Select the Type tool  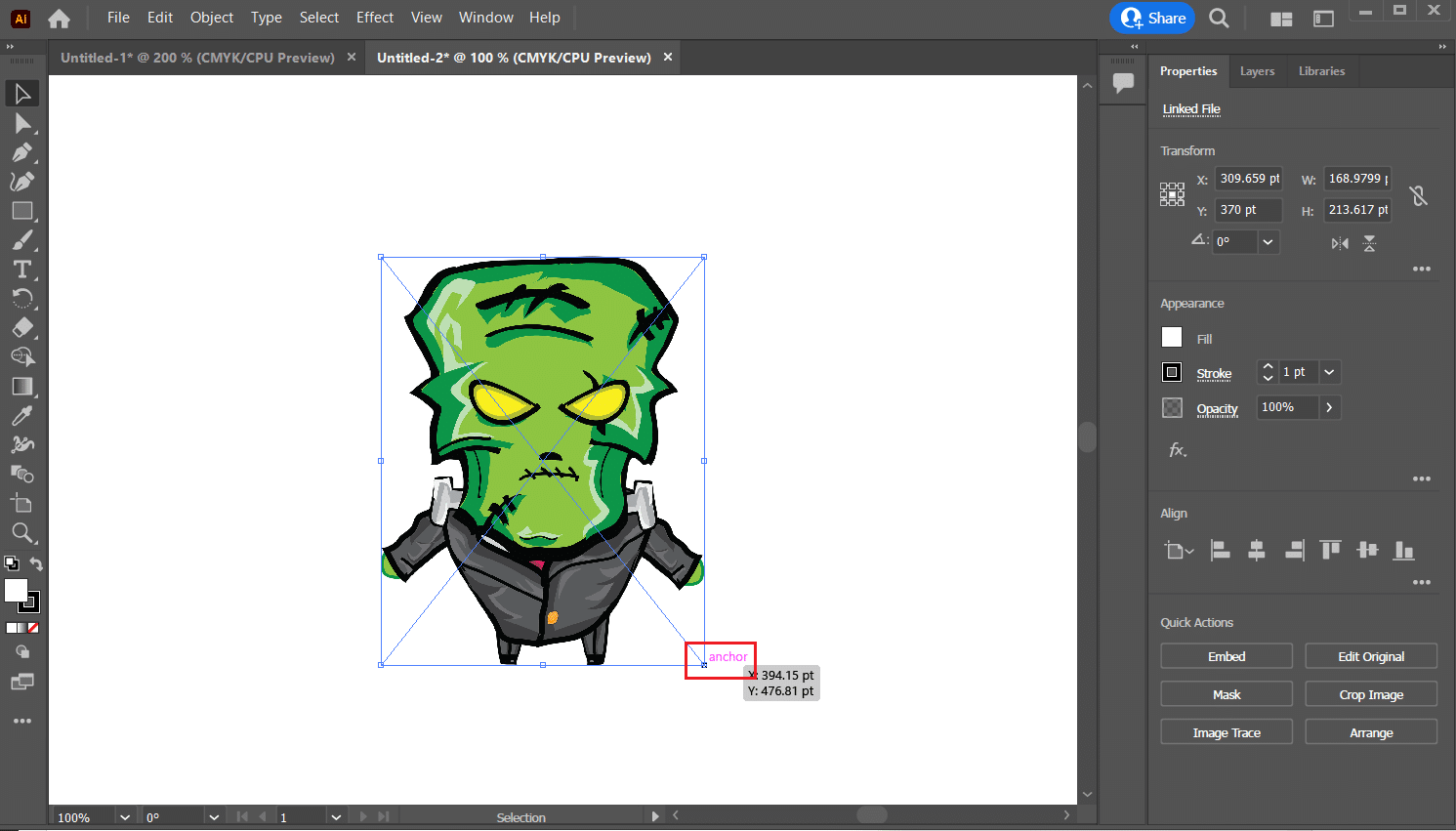coord(21,270)
